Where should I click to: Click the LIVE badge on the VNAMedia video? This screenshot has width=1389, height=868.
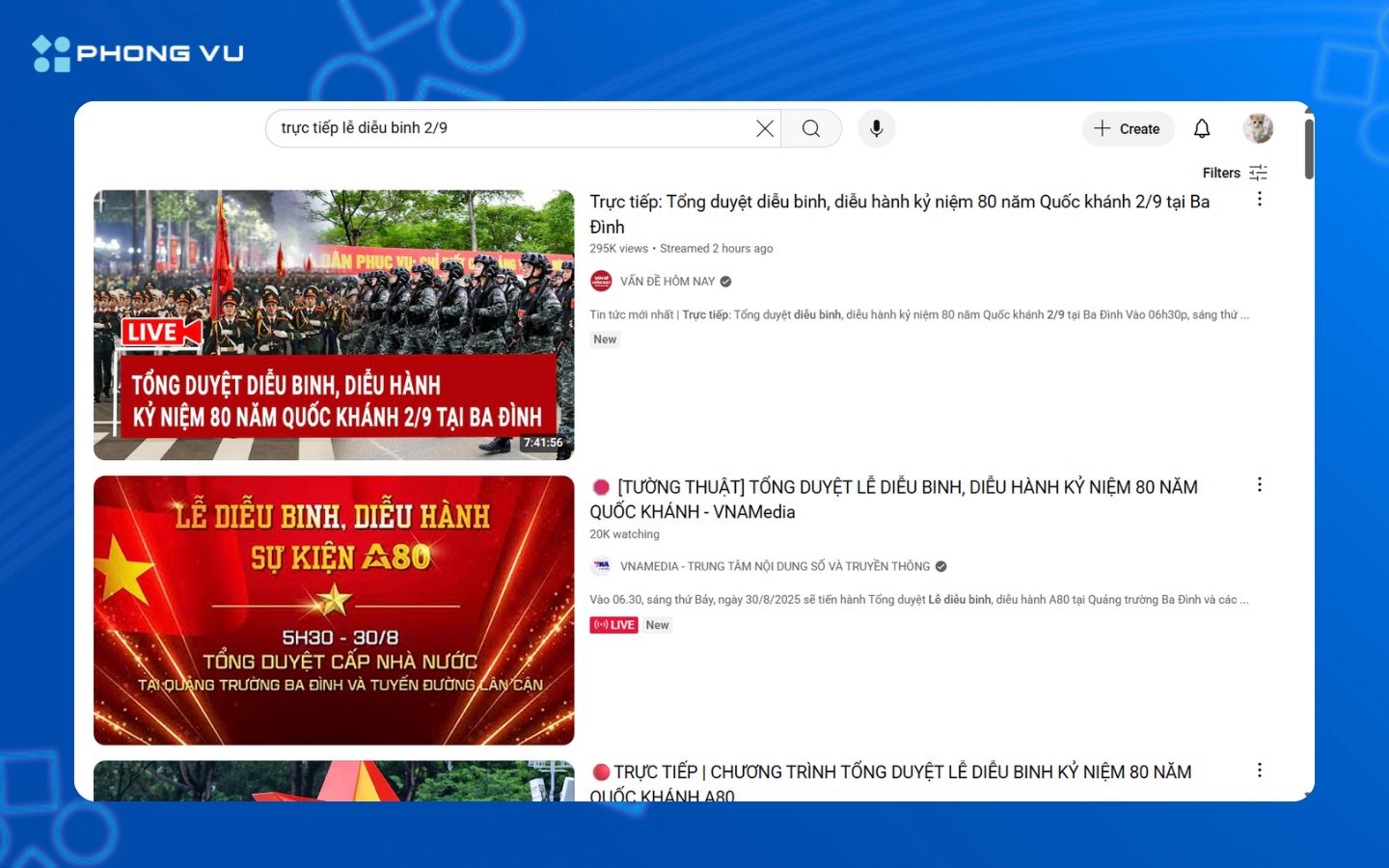pyautogui.click(x=614, y=625)
